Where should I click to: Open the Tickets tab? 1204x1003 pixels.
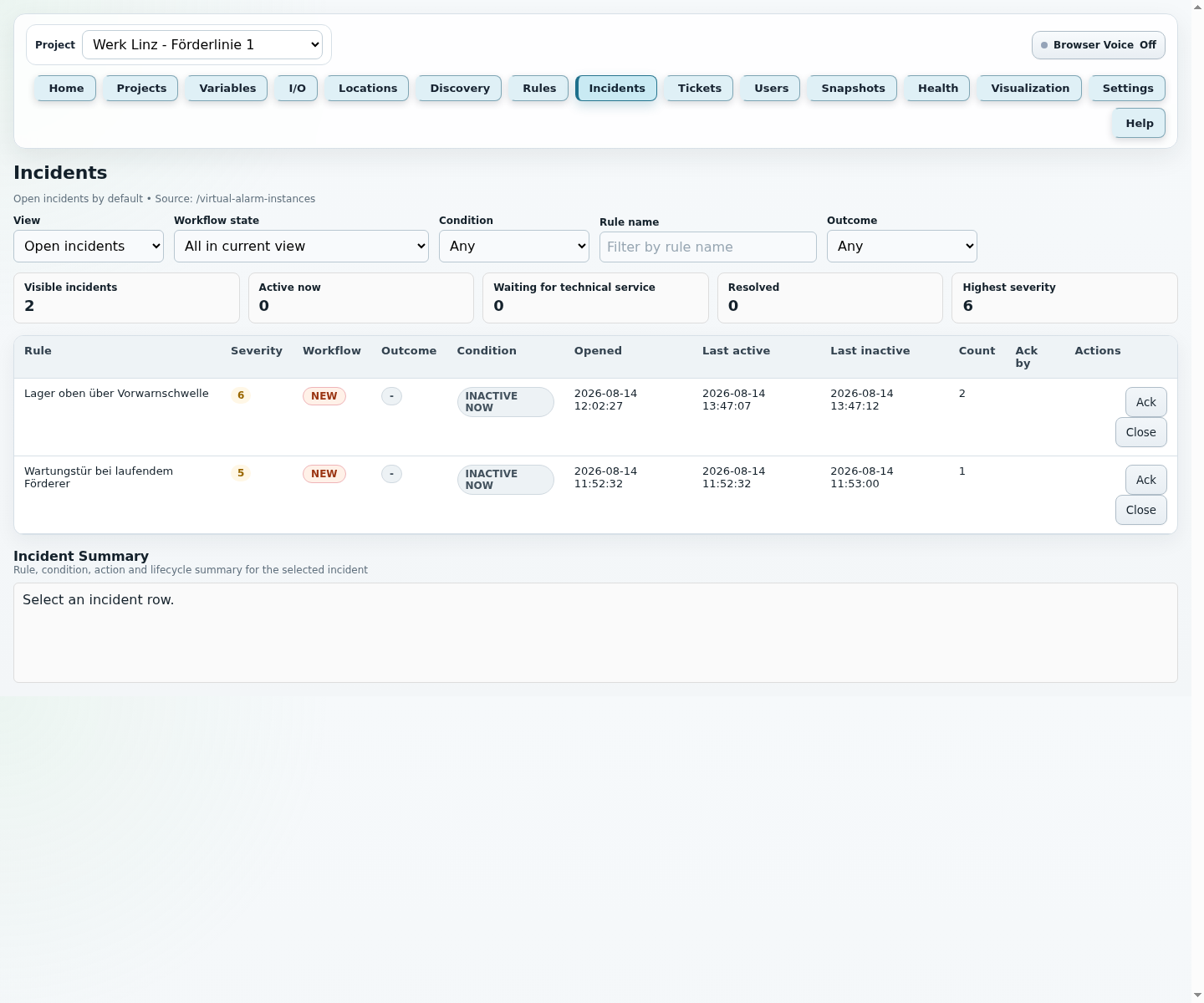point(699,88)
